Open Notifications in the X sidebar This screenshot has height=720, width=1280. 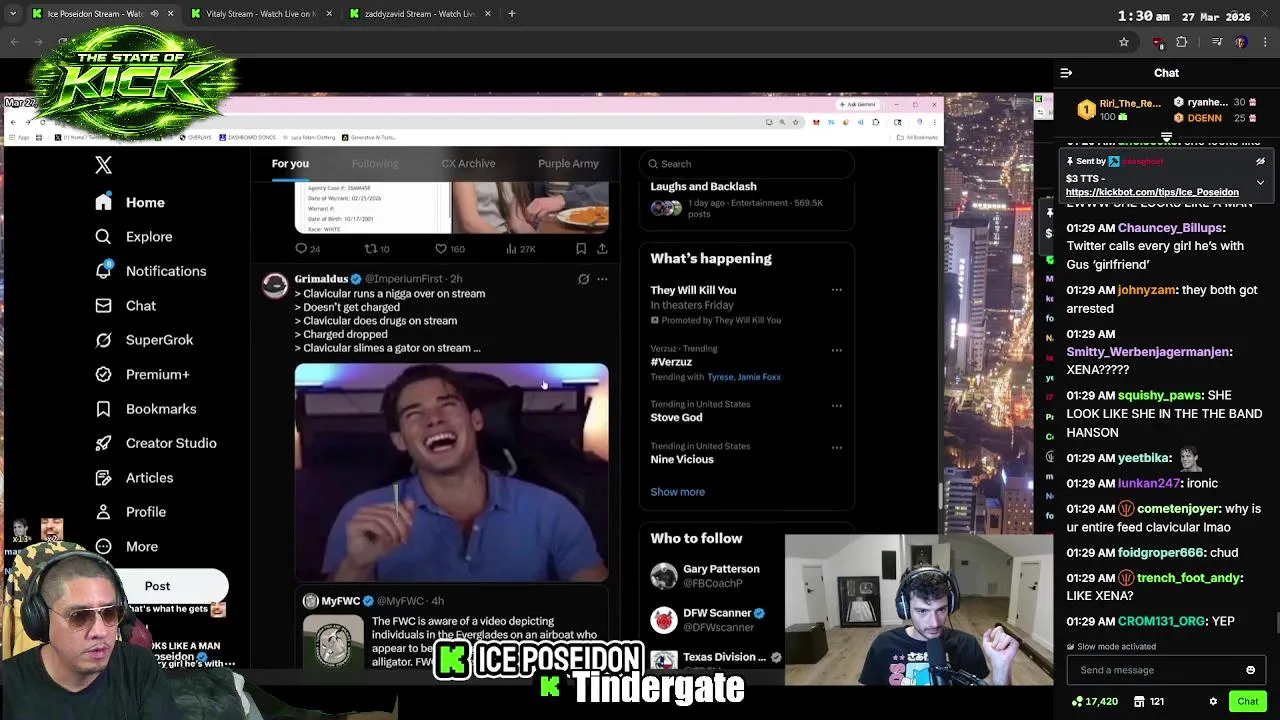(x=150, y=271)
